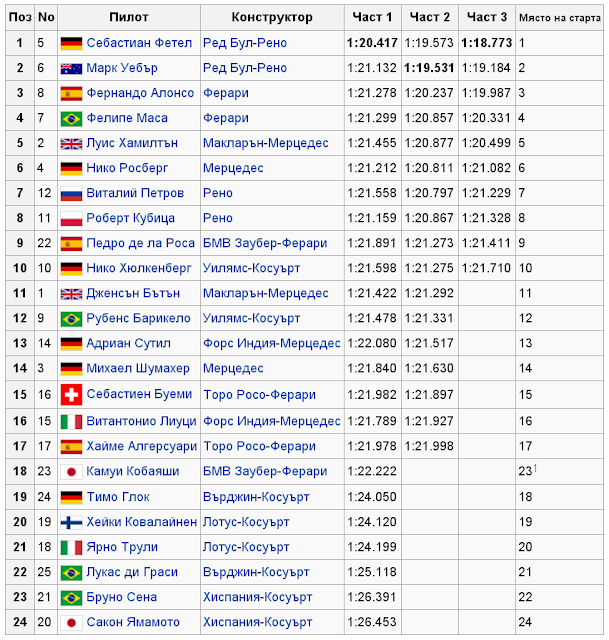Click the Част 2 column header

pos(430,17)
